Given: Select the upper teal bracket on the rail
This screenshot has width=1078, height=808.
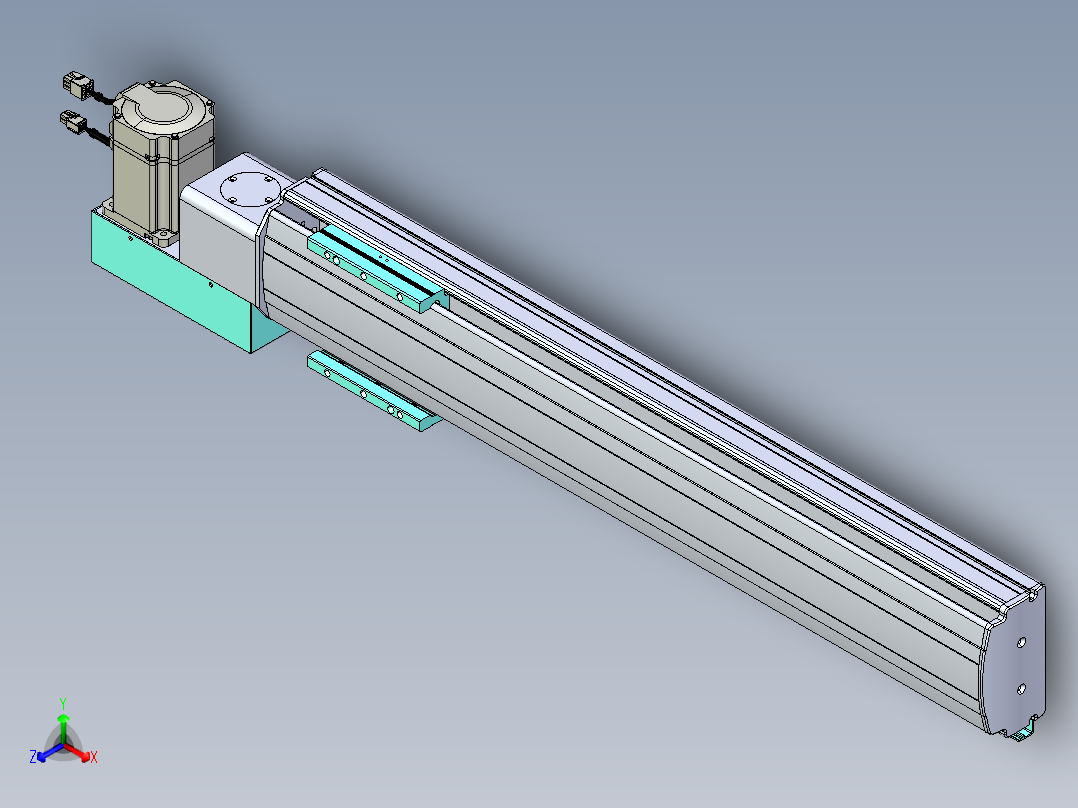Looking at the screenshot, I should click(x=378, y=270).
